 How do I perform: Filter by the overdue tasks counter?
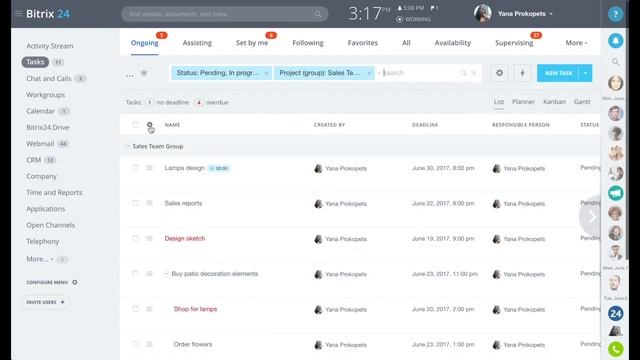[211, 102]
